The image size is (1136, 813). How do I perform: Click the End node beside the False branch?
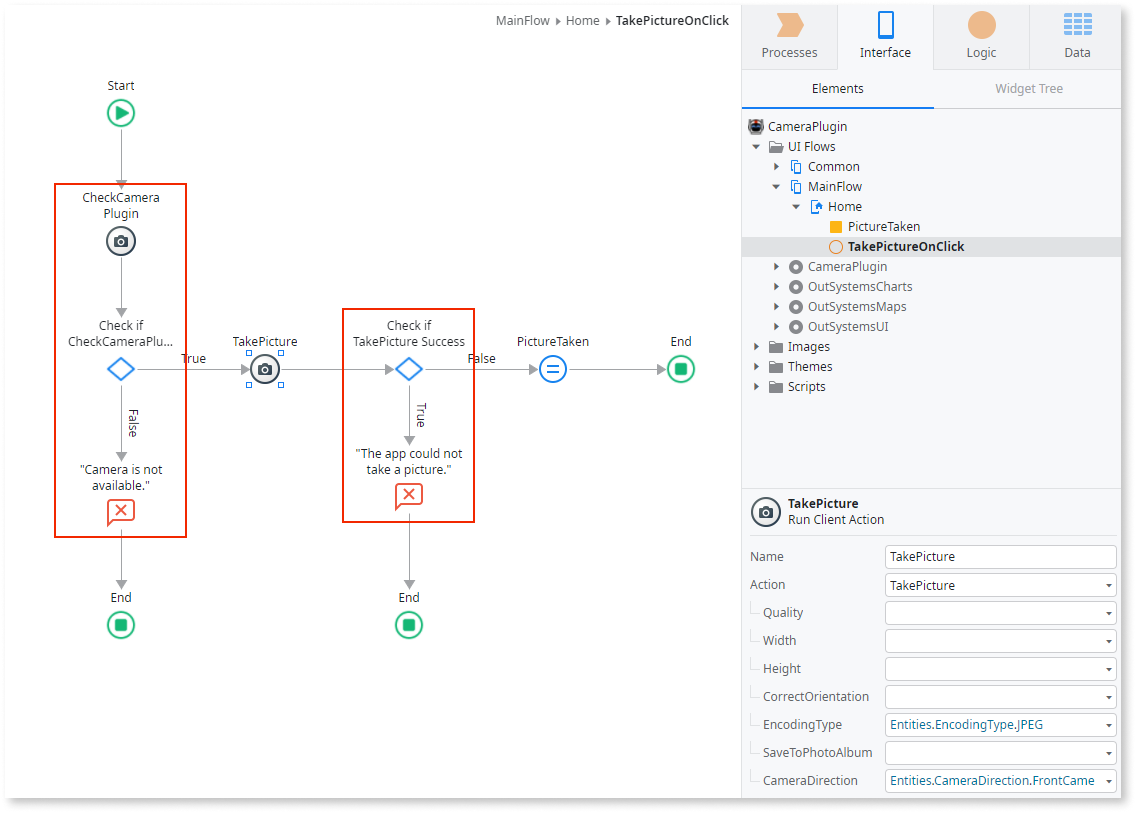(681, 369)
